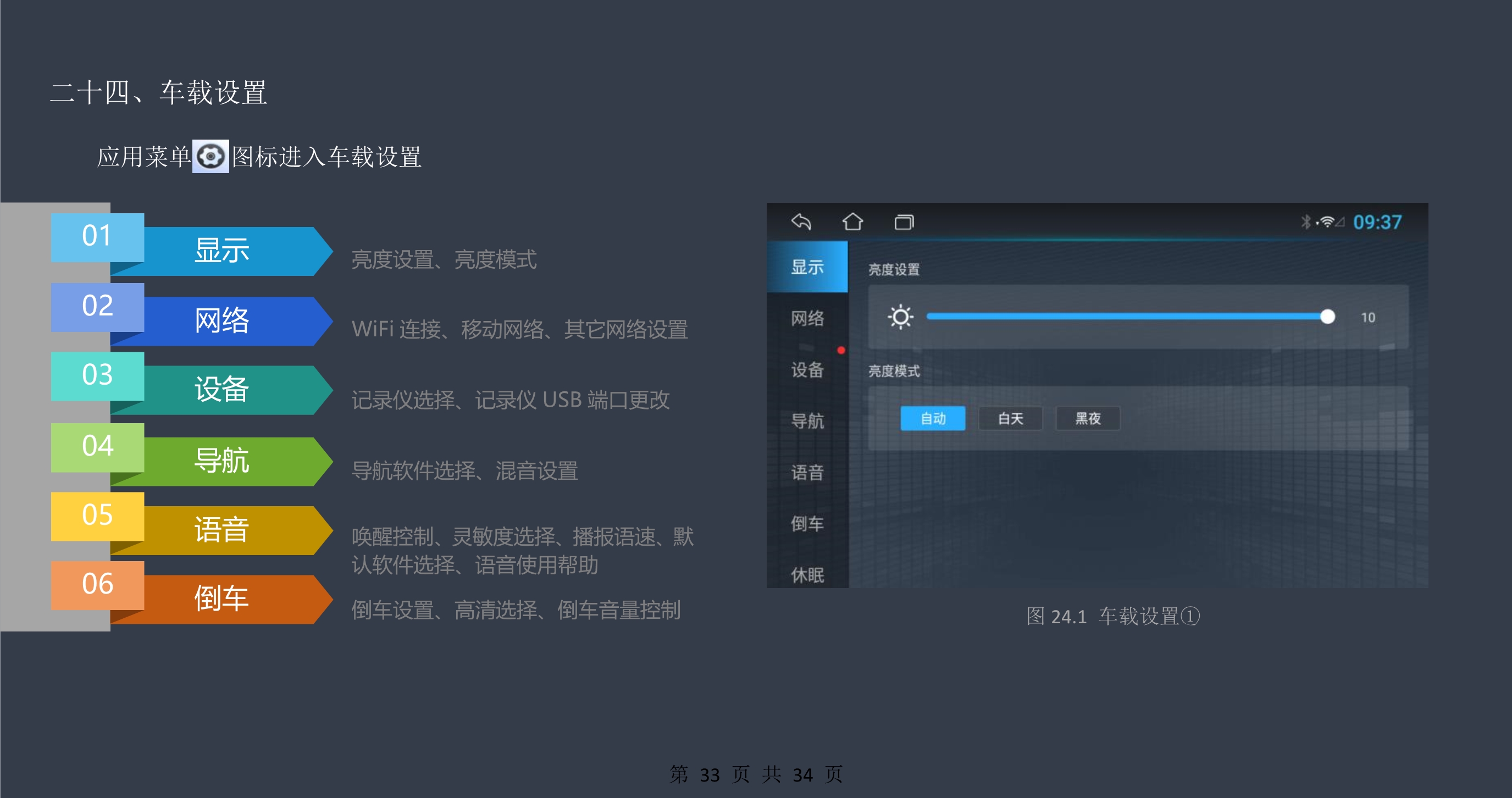The image size is (1512, 798).
Task: Select the 语音 sidebar item
Action: click(x=807, y=472)
